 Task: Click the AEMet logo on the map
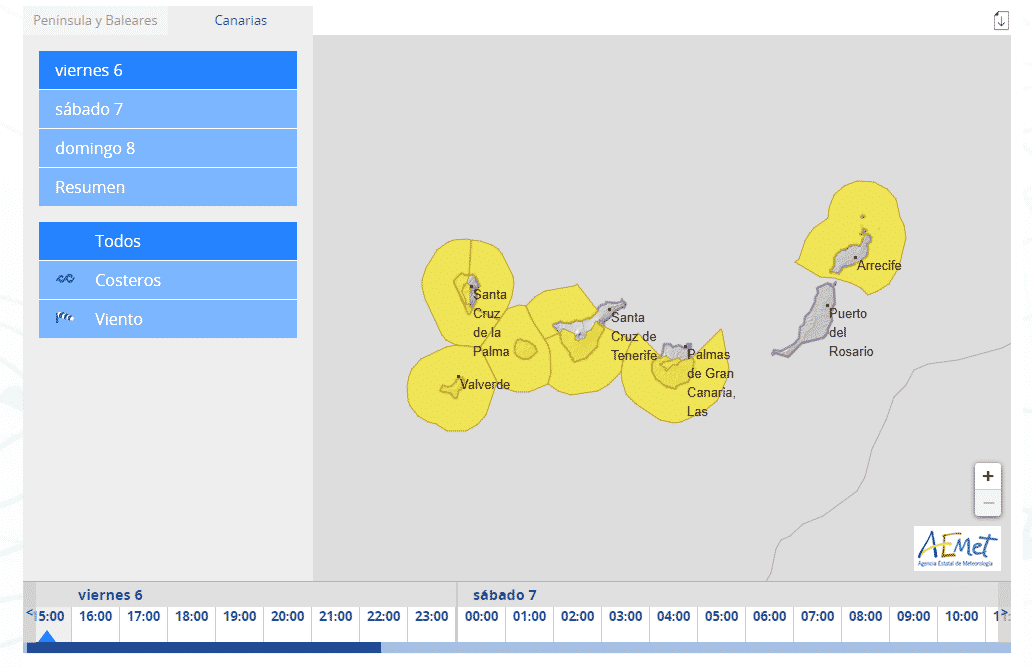click(957, 548)
